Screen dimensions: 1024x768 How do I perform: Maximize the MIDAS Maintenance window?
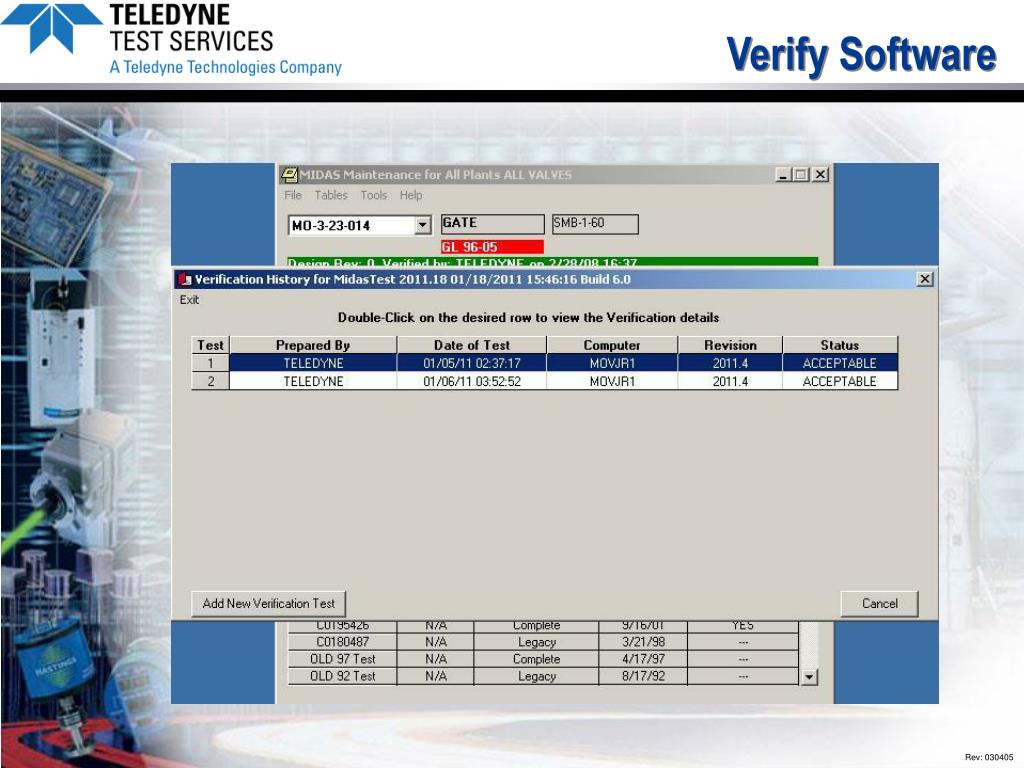(800, 174)
